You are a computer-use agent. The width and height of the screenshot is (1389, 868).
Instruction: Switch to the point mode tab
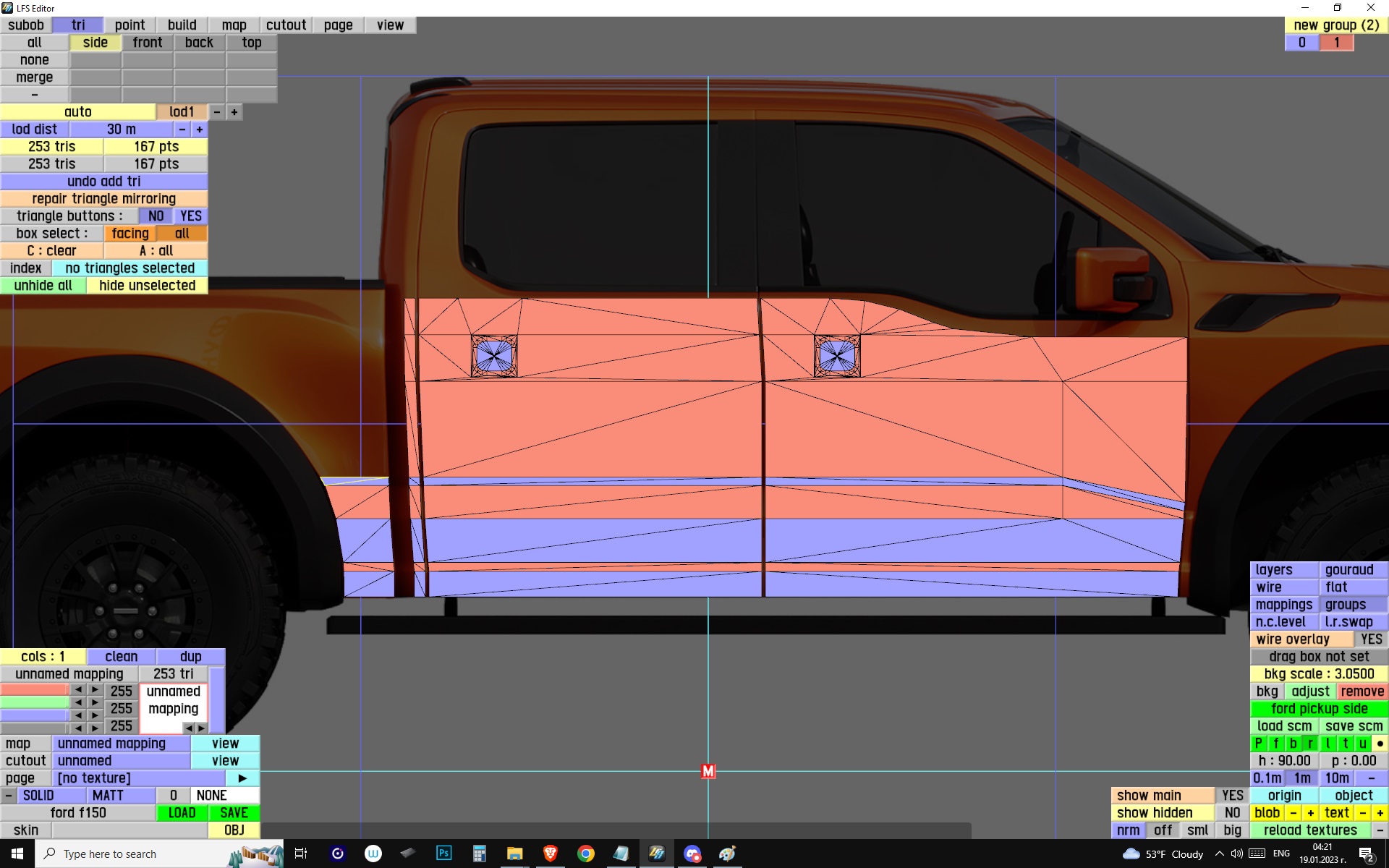click(129, 25)
